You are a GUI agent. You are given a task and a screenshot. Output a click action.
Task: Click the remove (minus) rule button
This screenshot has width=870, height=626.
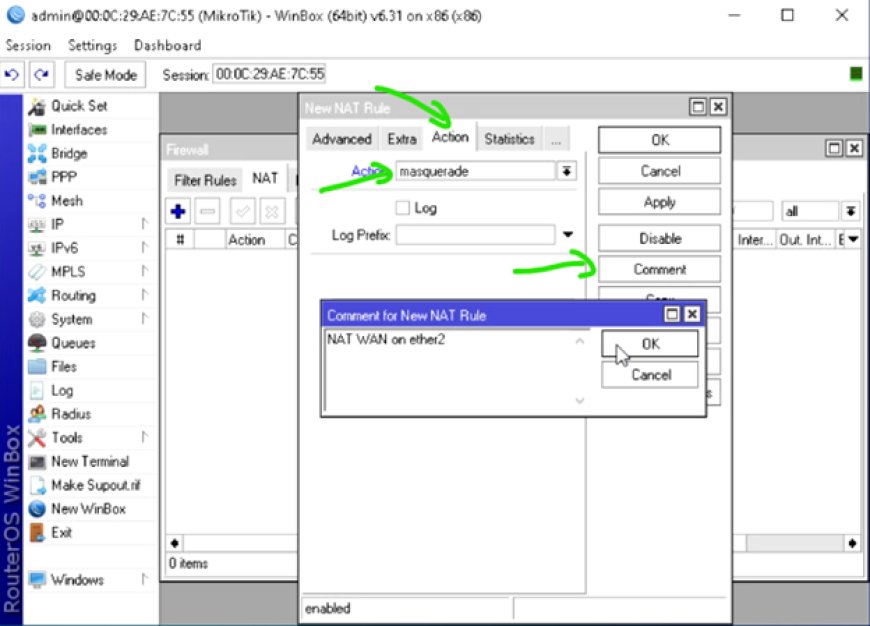(x=207, y=211)
